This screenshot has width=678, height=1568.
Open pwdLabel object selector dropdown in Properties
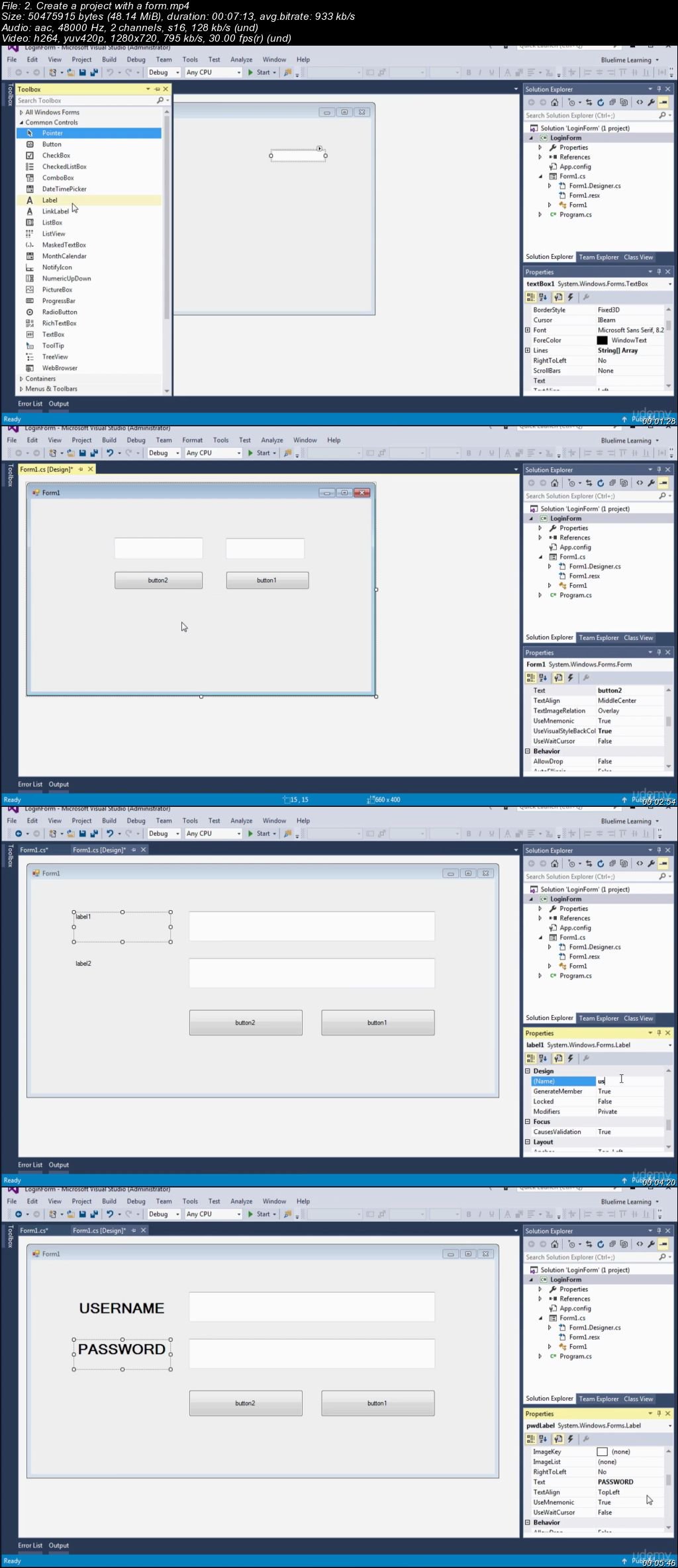[669, 1426]
